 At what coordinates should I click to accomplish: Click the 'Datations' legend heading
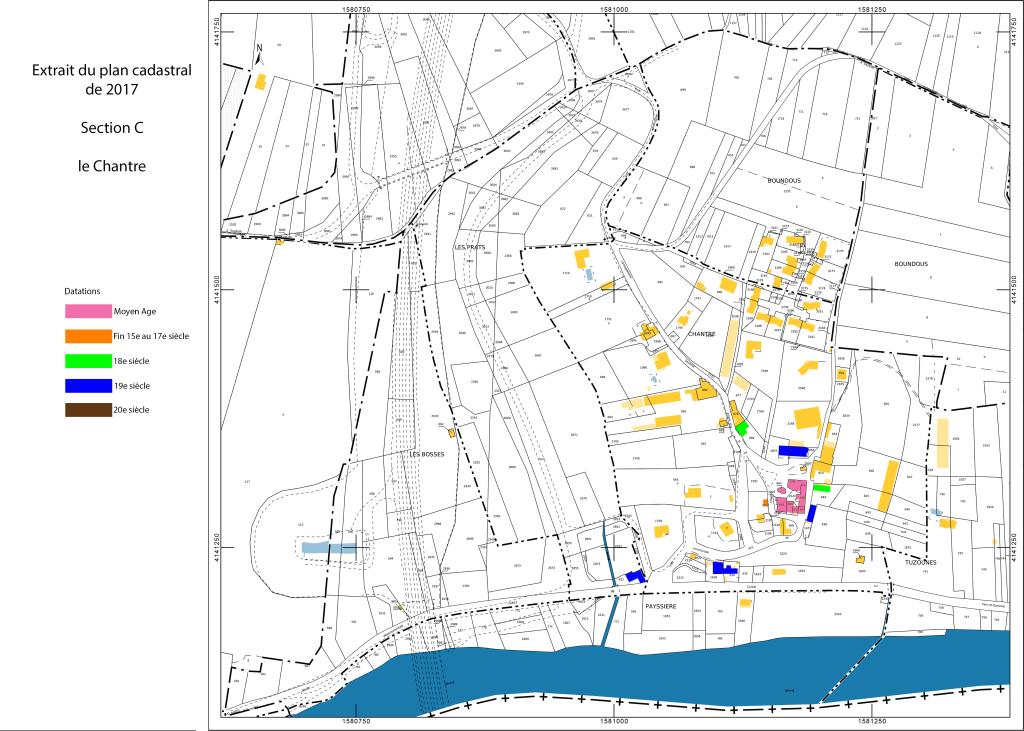coord(82,291)
